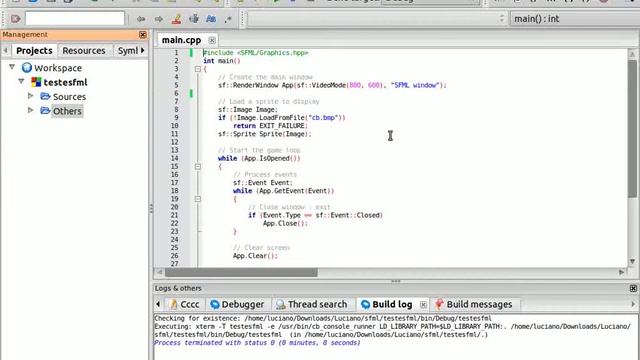Screen dimensions: 640x360
Task: Click the 'sf::Image Image;' line
Action: (x=248, y=109)
